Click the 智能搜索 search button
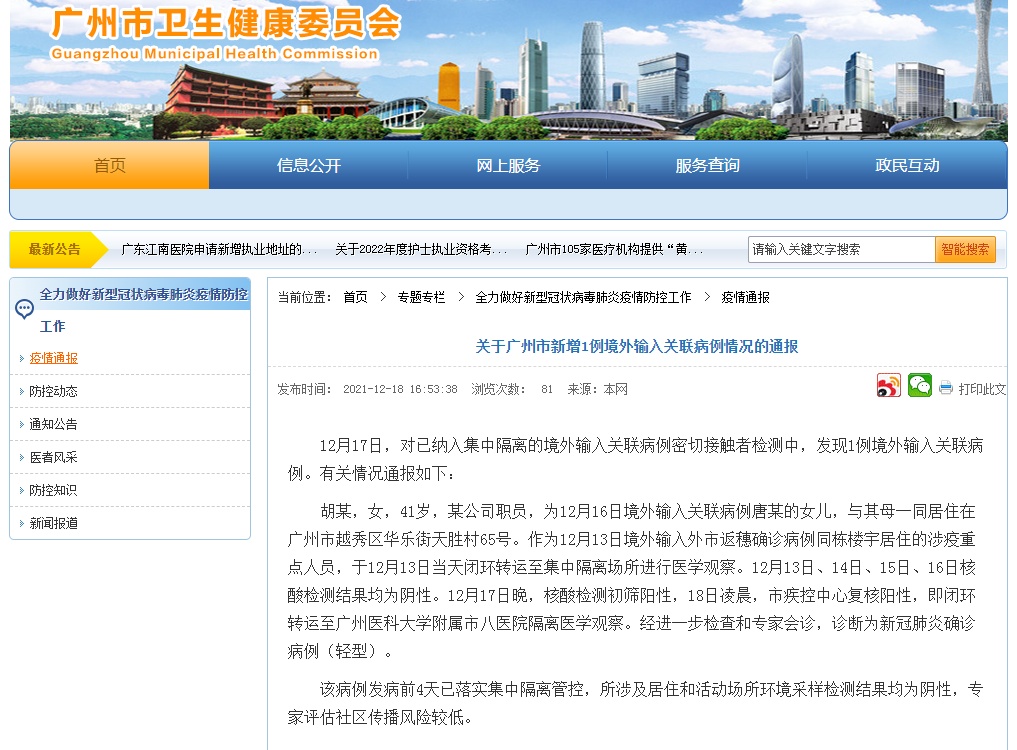The width and height of the screenshot is (1017, 750). pos(966,248)
